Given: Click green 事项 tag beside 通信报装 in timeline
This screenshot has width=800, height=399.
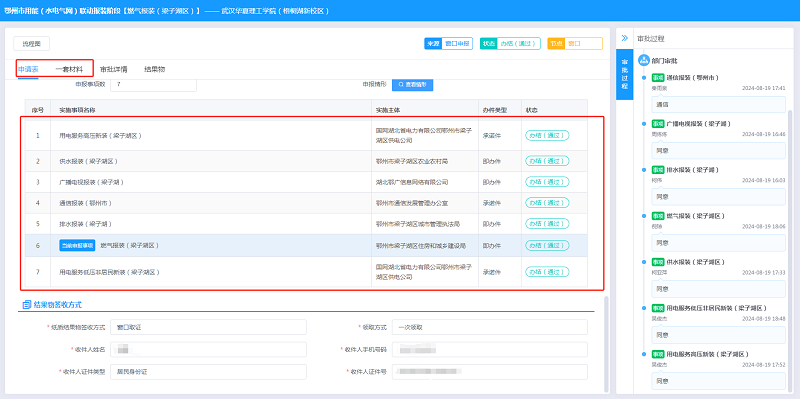Looking at the screenshot, I should pos(658,78).
